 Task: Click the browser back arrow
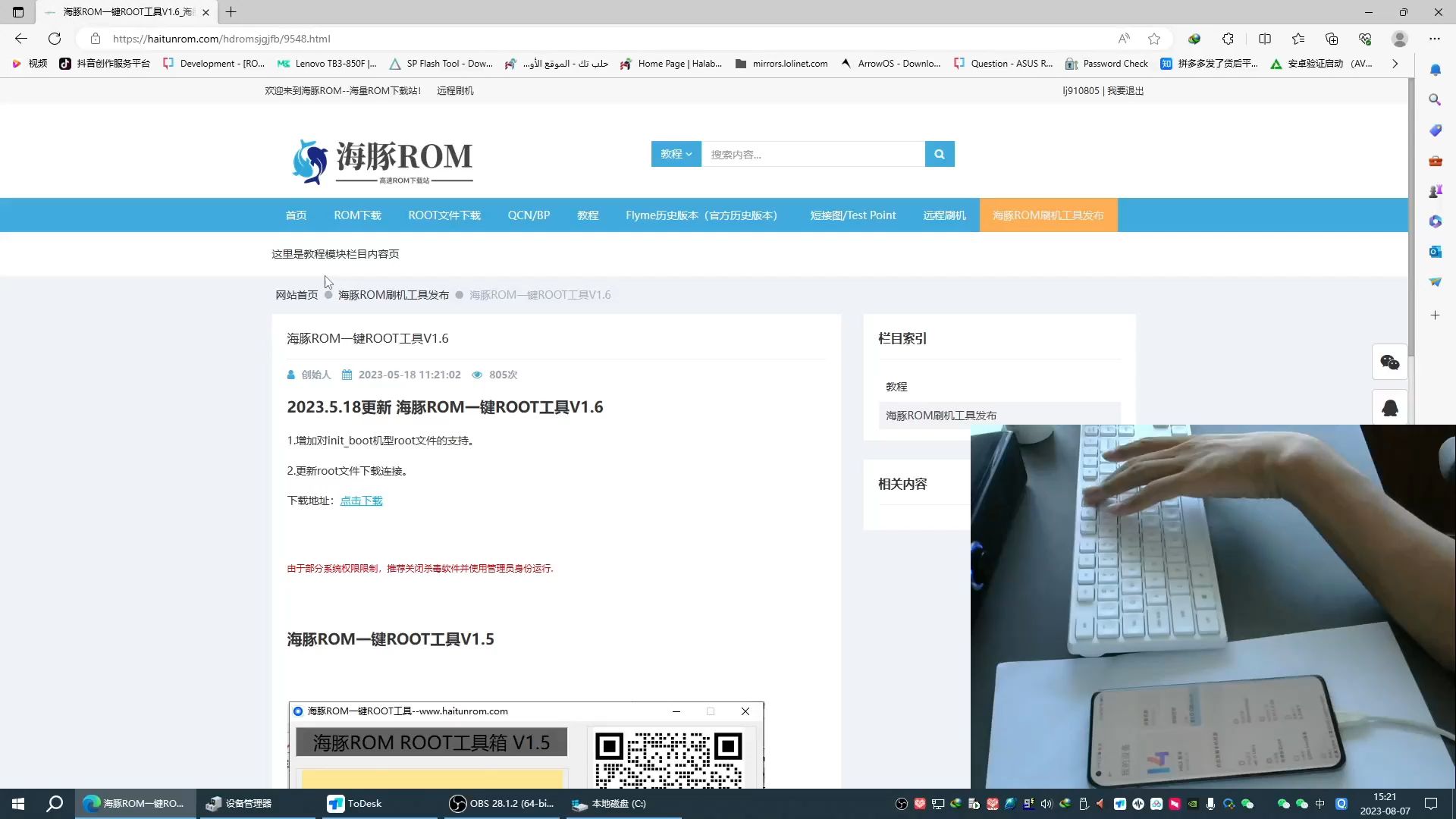[x=21, y=39]
